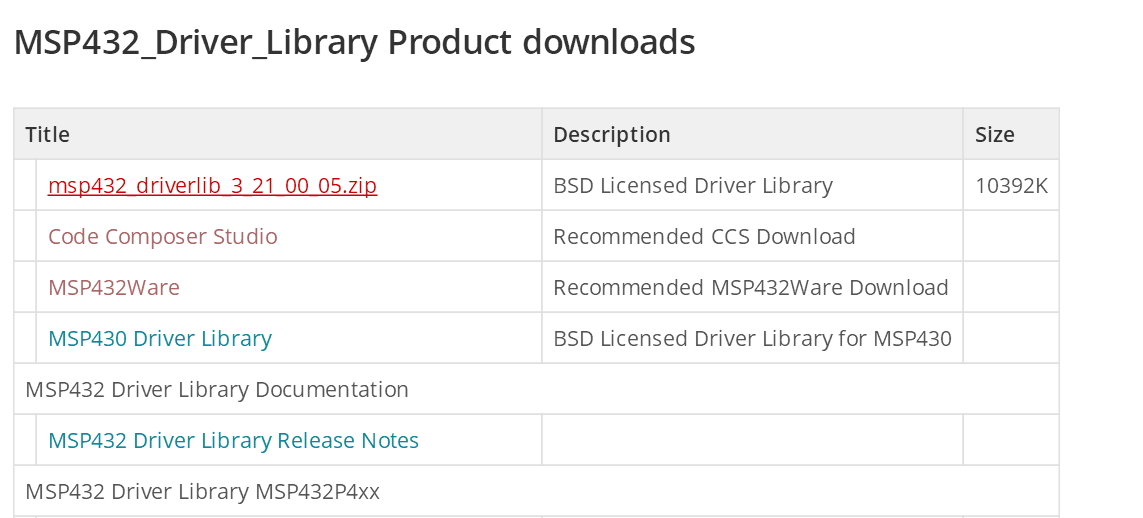The height and width of the screenshot is (518, 1143).
Task: Select the 10392K size cell
Action: [x=1011, y=186]
